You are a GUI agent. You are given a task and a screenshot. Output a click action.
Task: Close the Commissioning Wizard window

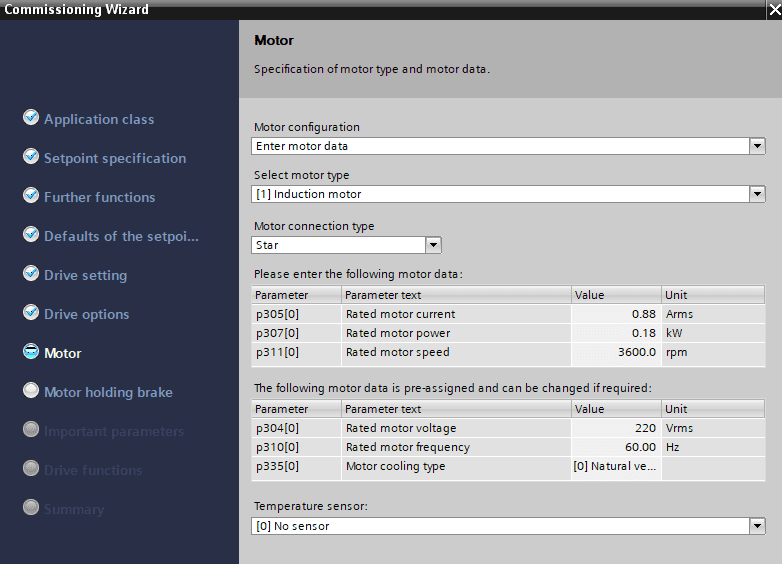pyautogui.click(x=774, y=9)
